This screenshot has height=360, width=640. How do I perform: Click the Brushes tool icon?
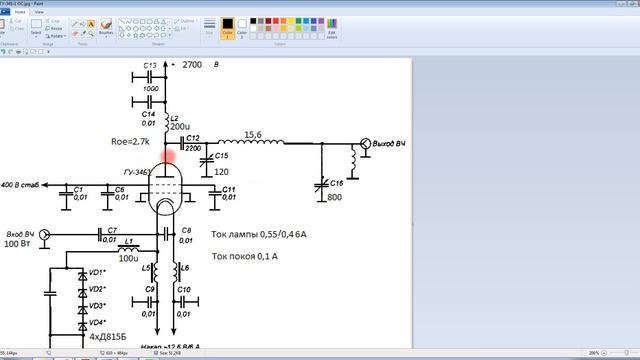tap(106, 24)
